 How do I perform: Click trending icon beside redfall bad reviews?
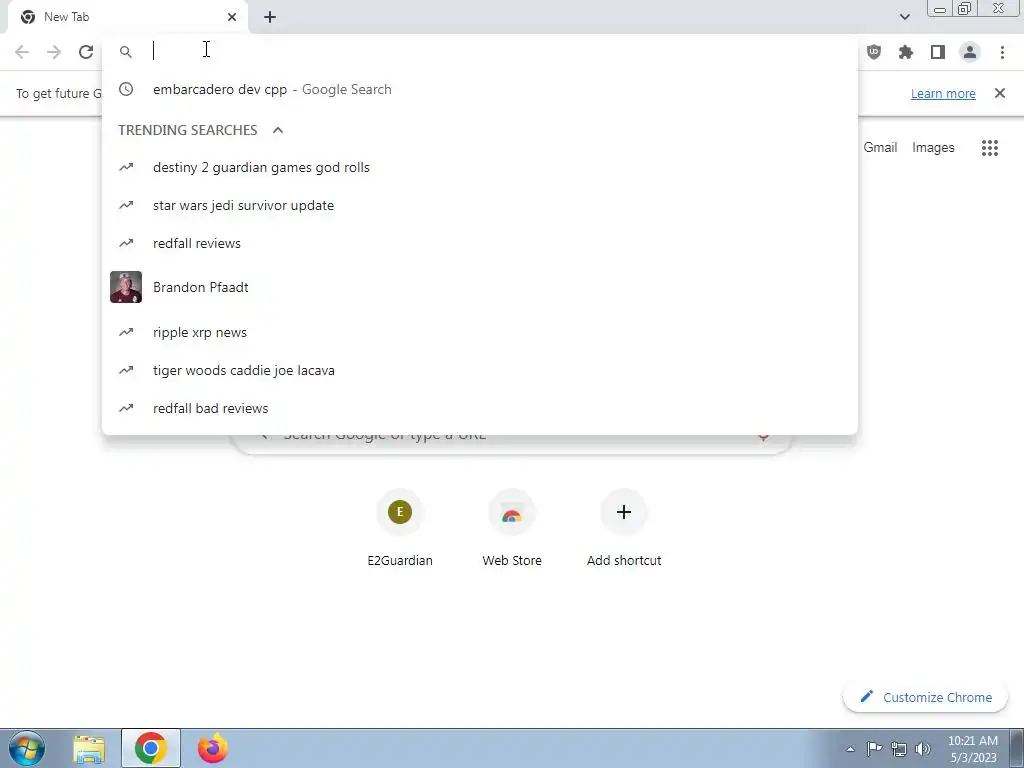pyautogui.click(x=126, y=408)
